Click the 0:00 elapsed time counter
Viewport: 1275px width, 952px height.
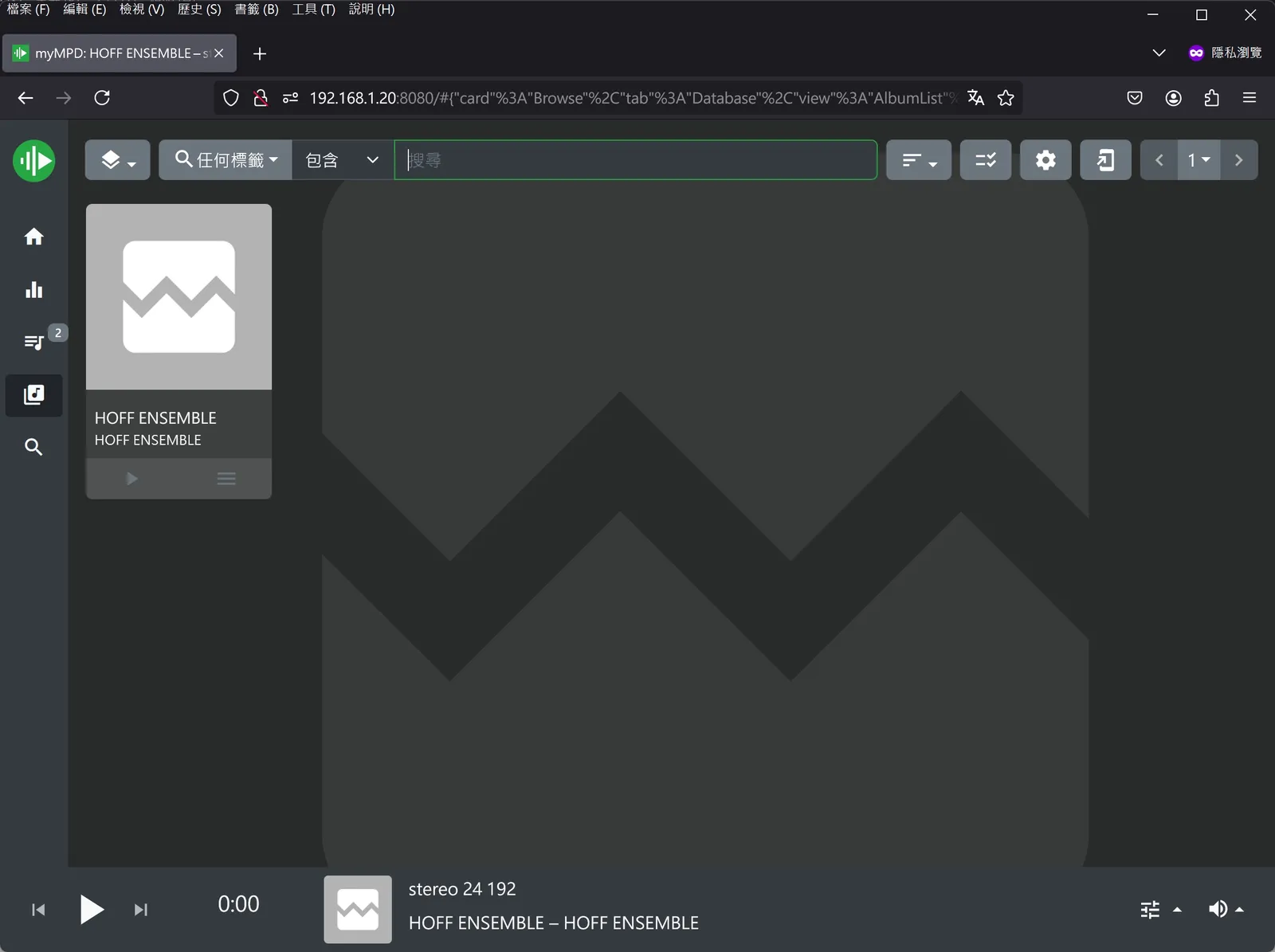(238, 904)
